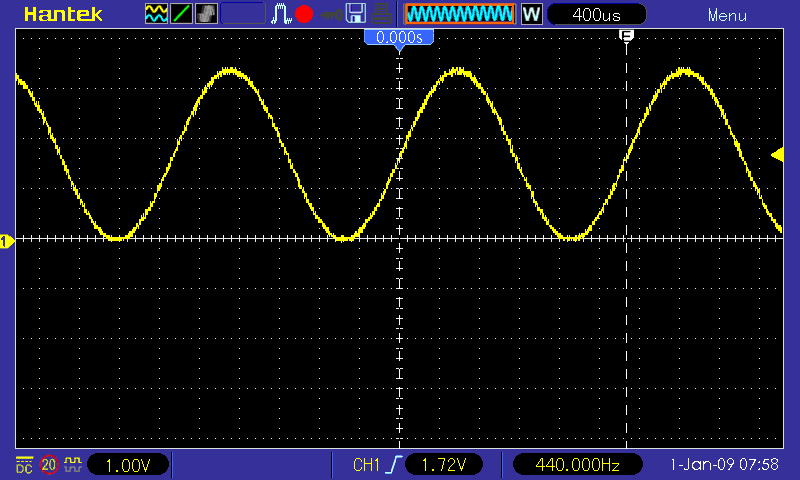800x480 pixels.
Task: Click the gray persistence waveform icon
Action: tap(206, 14)
